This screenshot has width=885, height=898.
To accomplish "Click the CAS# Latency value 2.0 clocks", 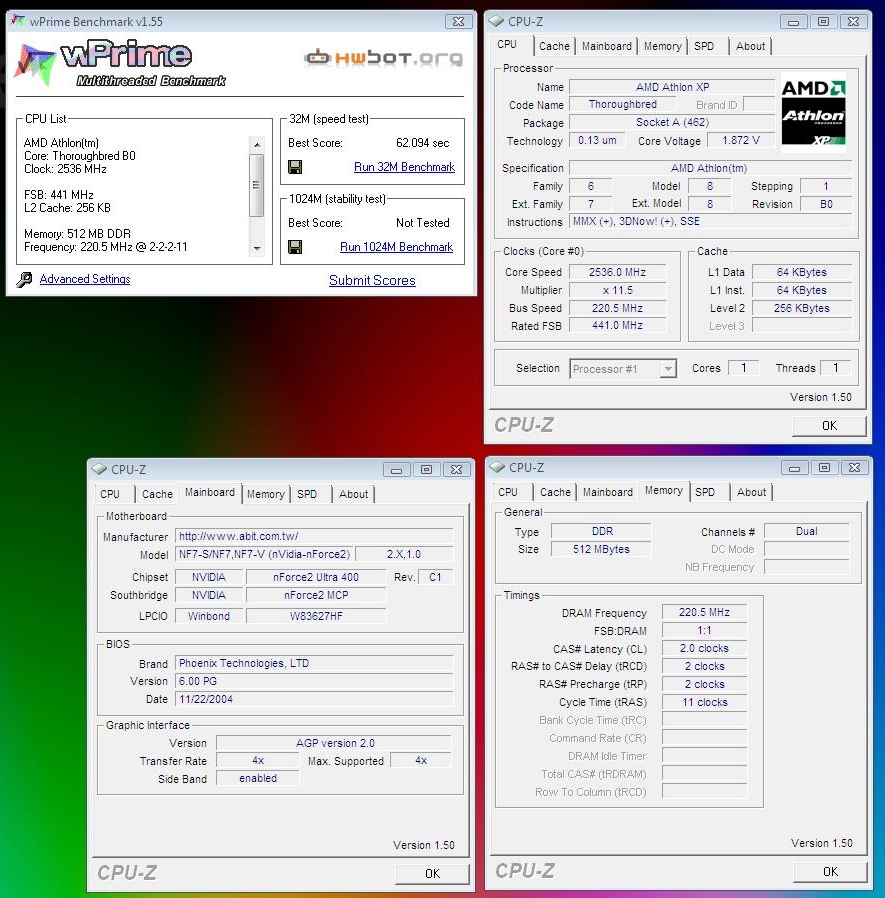I will tap(704, 648).
